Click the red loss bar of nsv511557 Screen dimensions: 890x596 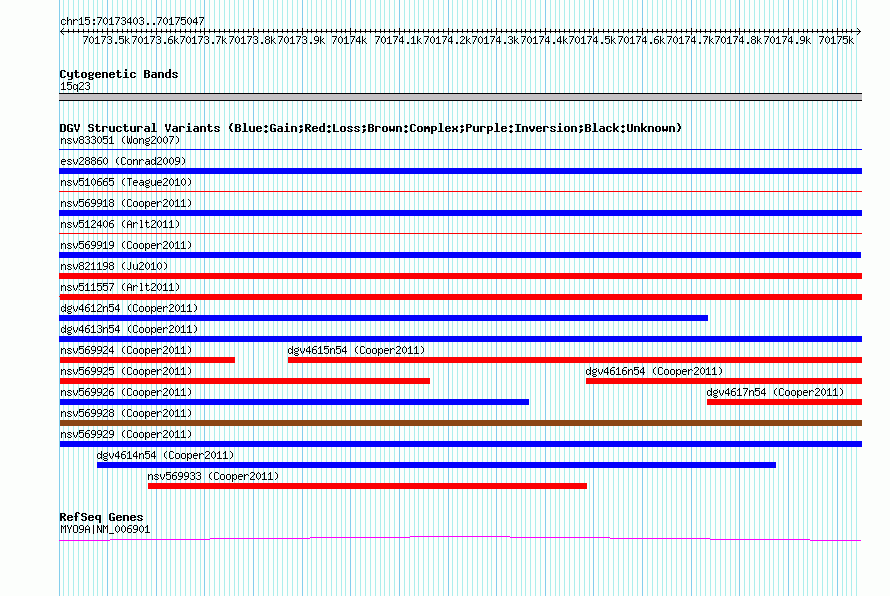460,297
